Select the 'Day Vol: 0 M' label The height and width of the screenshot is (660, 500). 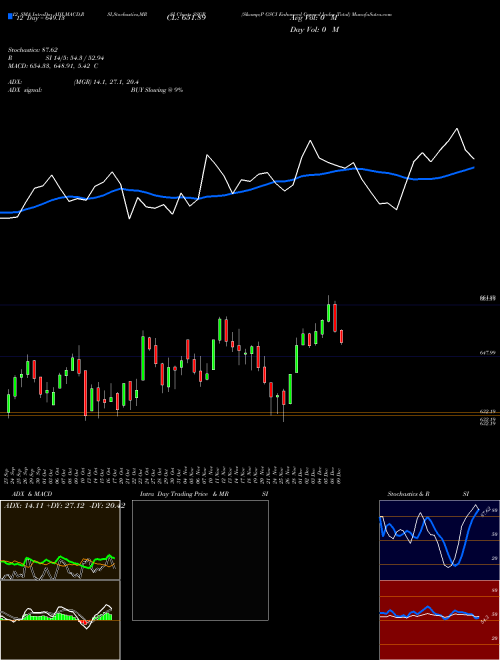tap(315, 30)
